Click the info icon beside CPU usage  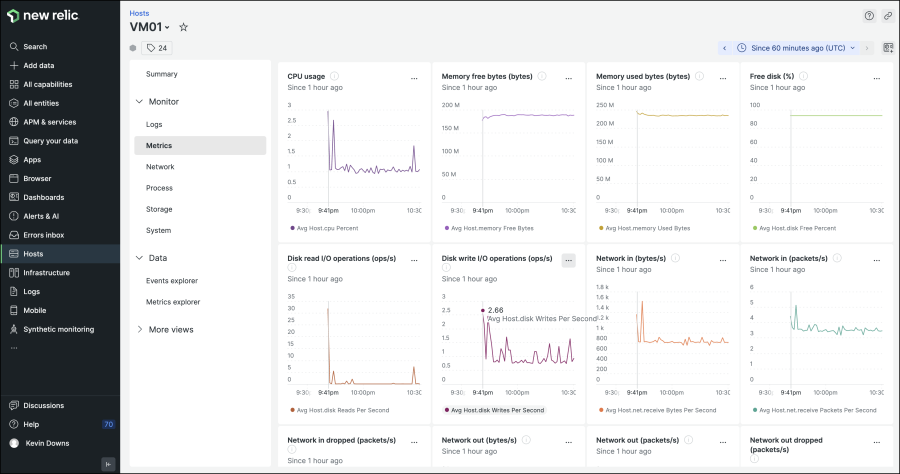click(334, 76)
